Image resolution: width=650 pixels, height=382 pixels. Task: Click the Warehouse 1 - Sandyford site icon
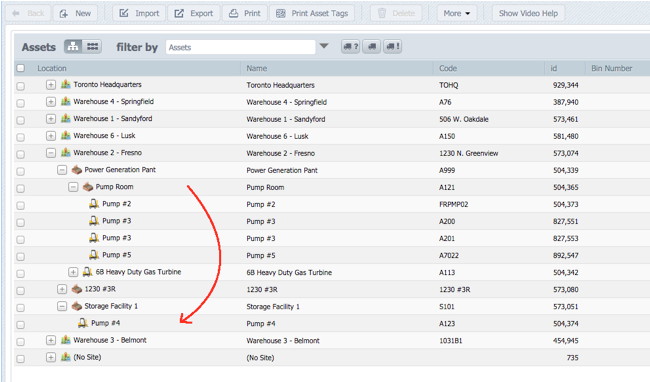pyautogui.click(x=65, y=118)
